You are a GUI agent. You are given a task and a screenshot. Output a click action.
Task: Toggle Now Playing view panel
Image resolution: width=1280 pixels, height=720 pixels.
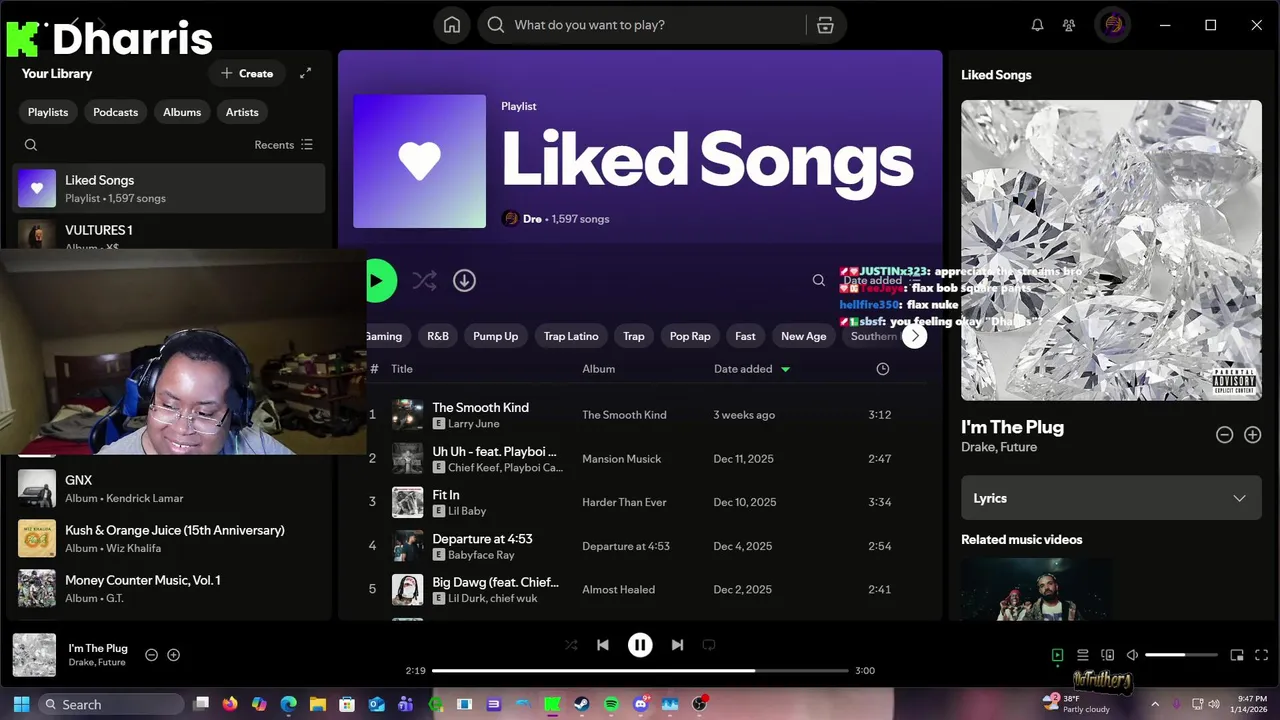[x=1057, y=655]
